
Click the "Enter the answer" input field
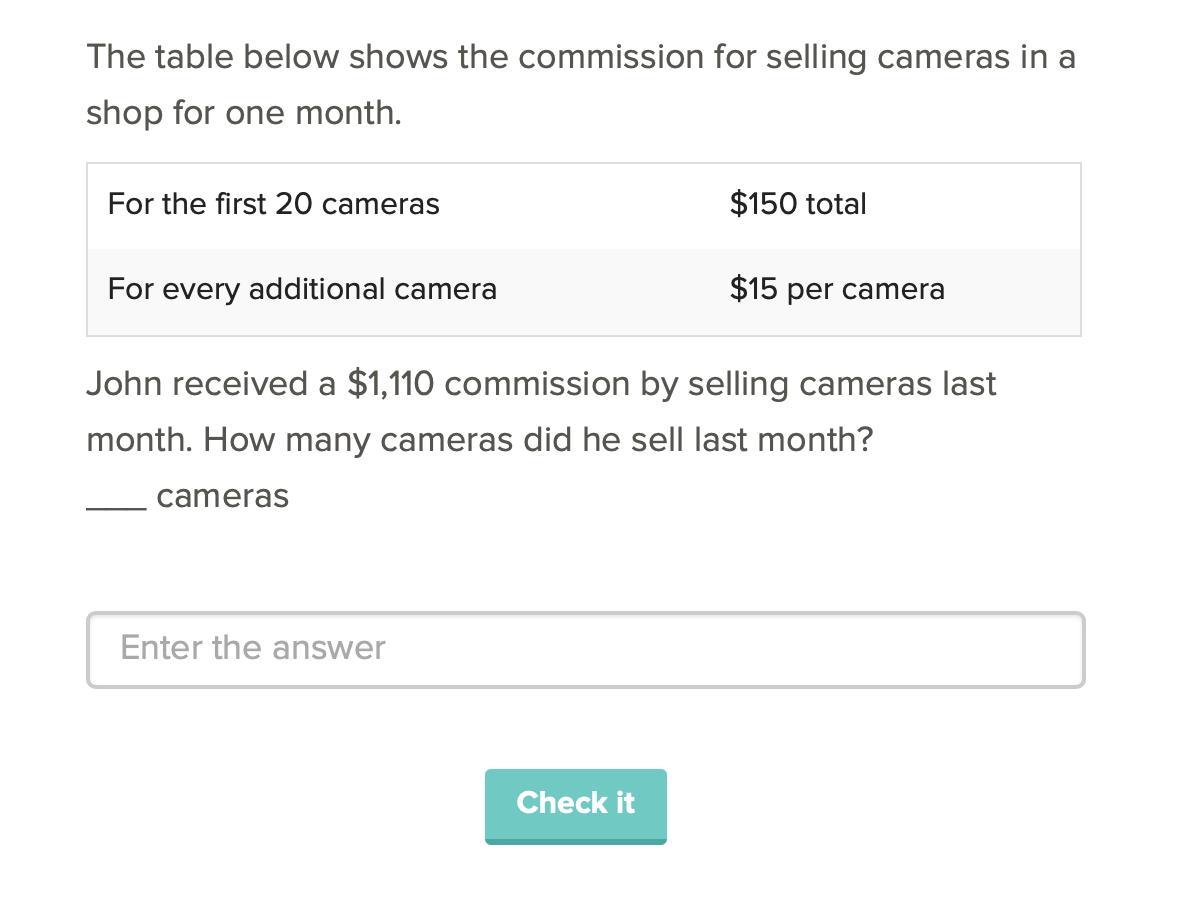point(585,649)
